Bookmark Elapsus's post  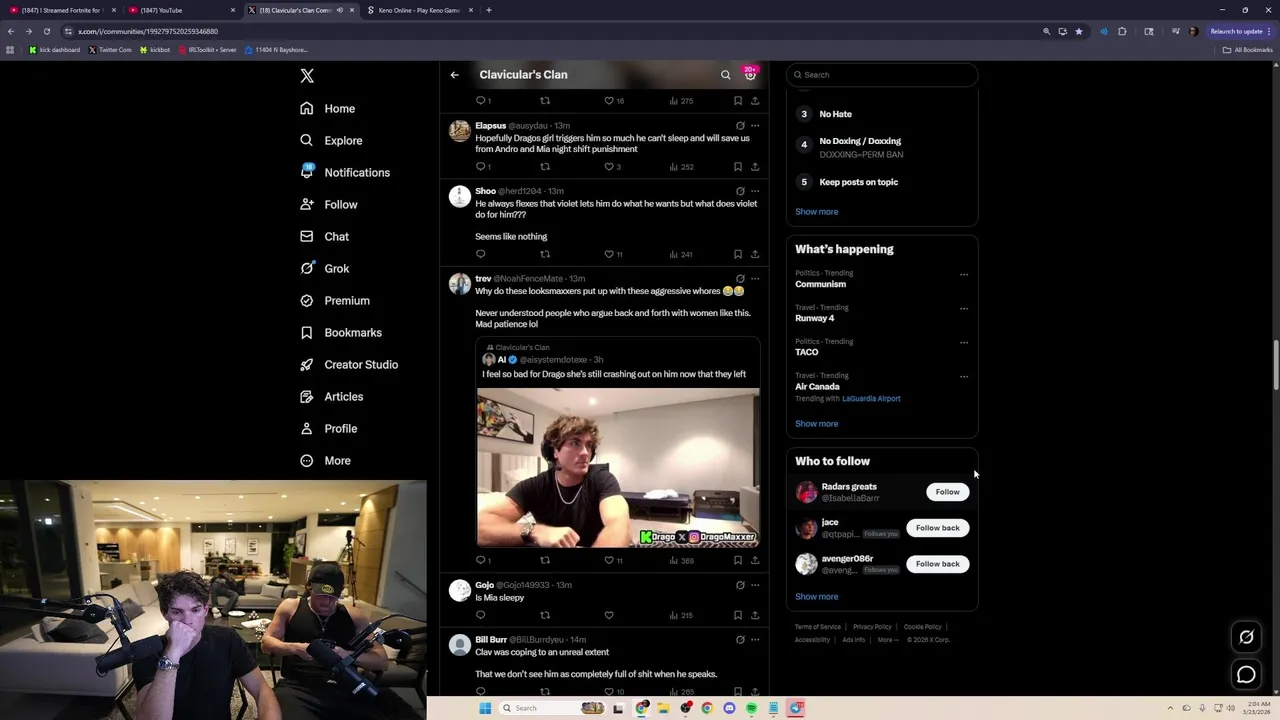pos(738,167)
